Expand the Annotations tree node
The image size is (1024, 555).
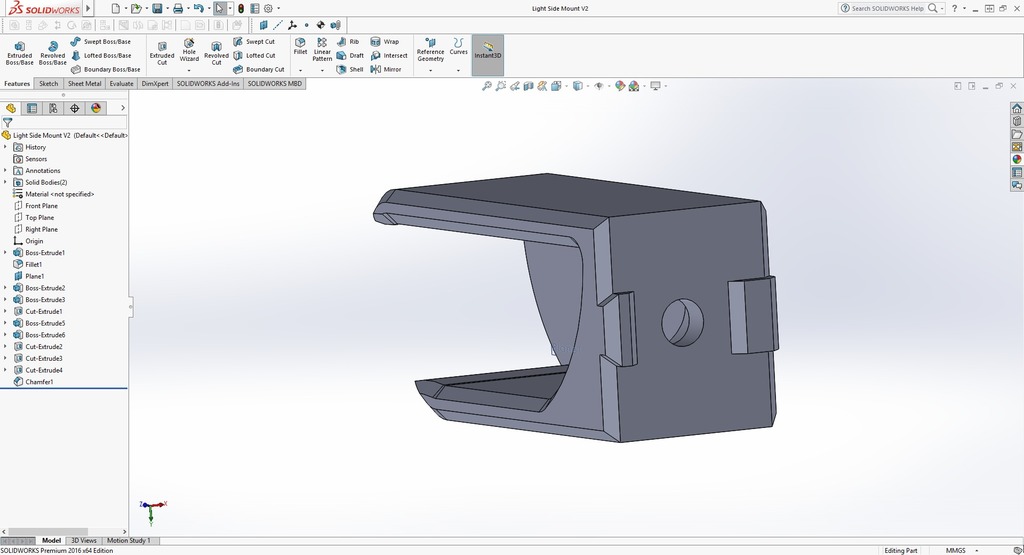click(x=6, y=170)
